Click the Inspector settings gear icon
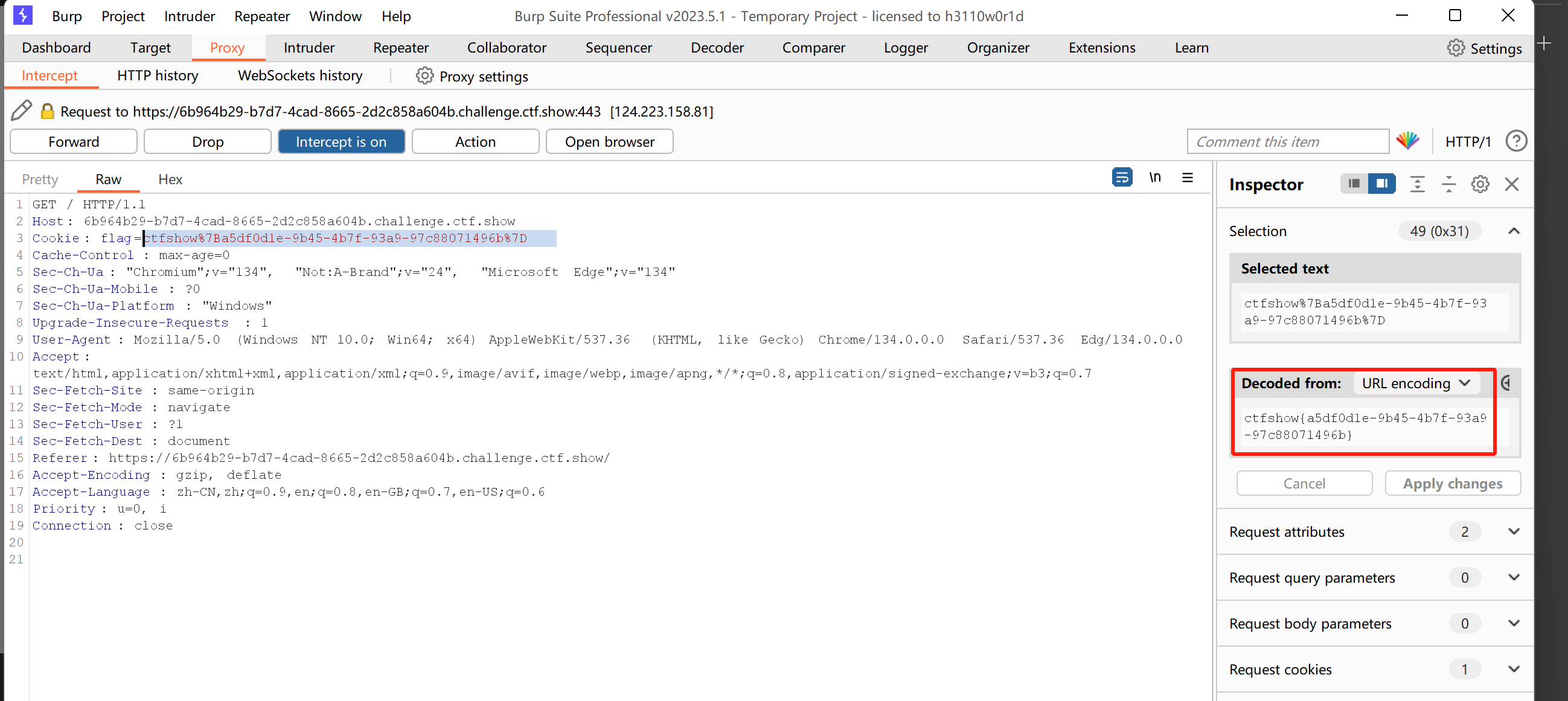Screen dimensions: 1568x701 1480,184
